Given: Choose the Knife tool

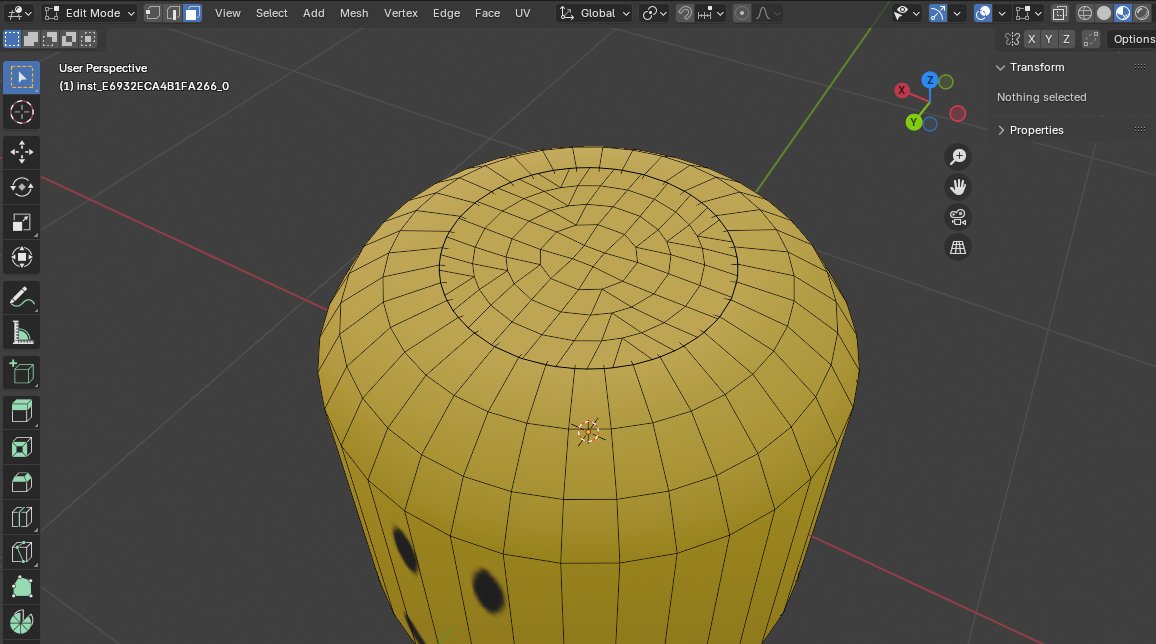Looking at the screenshot, I should coord(21,553).
